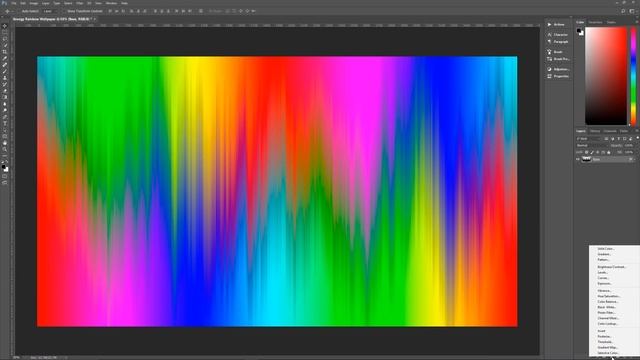Open the Adjustments panel icon
Screen dimensions: 640x360
(549, 69)
